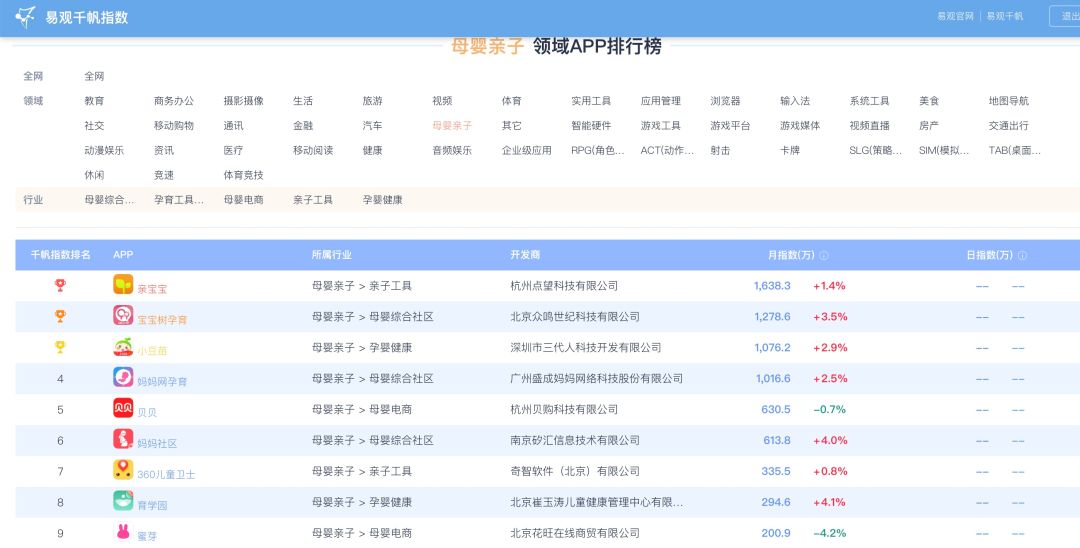Select the 移动购物 category filter

click(x=174, y=126)
